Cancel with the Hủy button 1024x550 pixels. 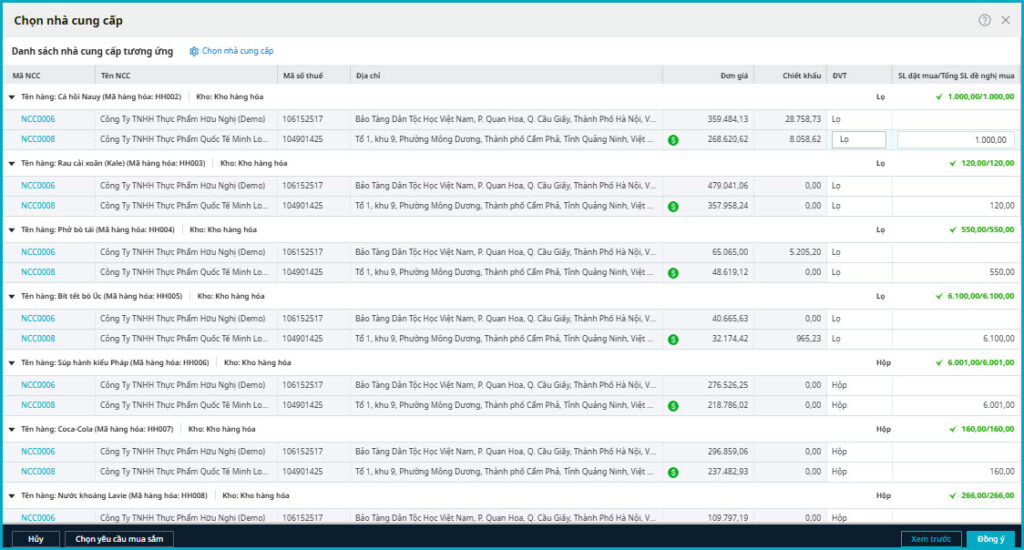[x=36, y=539]
